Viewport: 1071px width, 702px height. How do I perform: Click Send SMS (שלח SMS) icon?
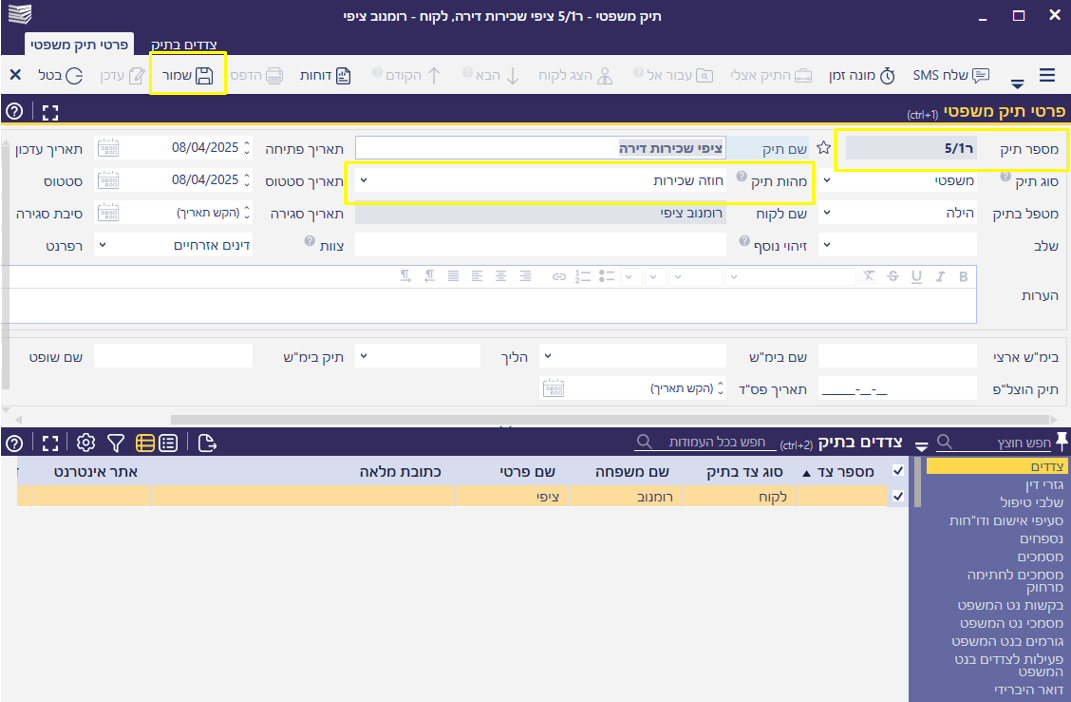[x=980, y=75]
